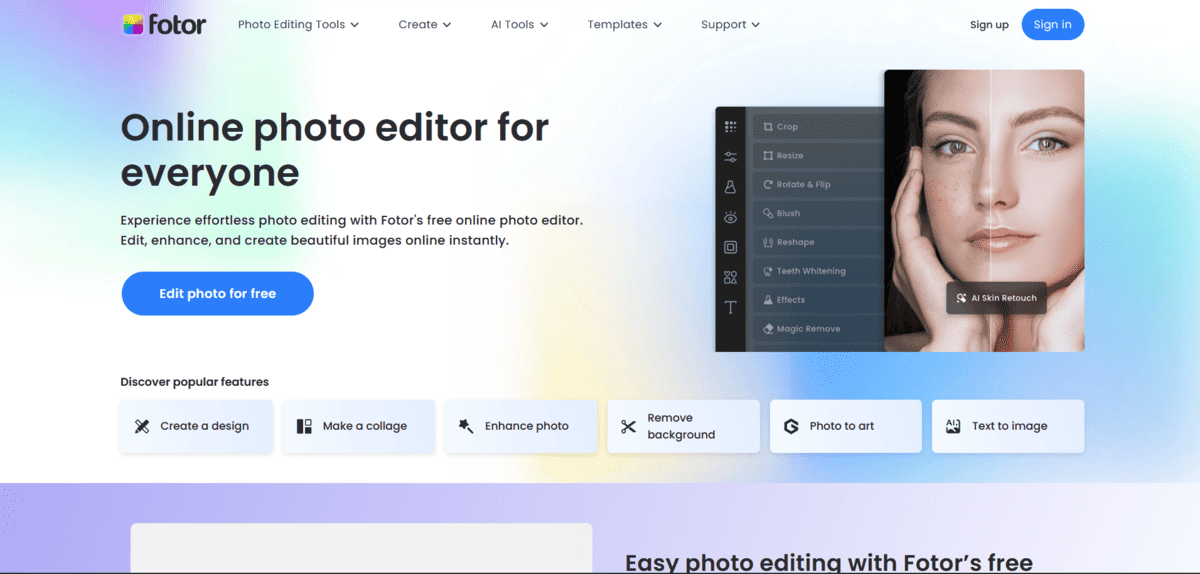Click the Make a collage icon
The image size is (1200, 574).
tap(305, 426)
